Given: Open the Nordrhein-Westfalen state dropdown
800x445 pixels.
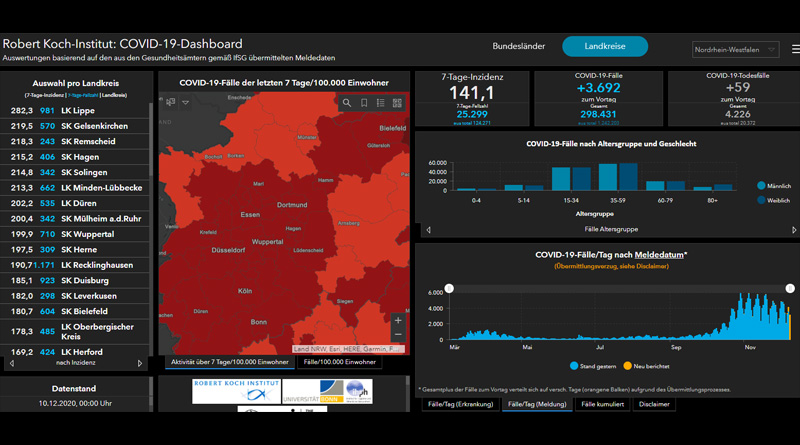Looking at the screenshot, I should click(x=735, y=50).
